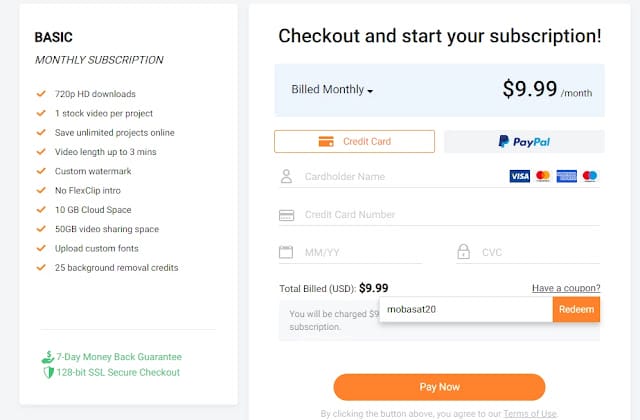640x420 pixels.
Task: Click the calendar expiry date icon
Action: [x=286, y=252]
